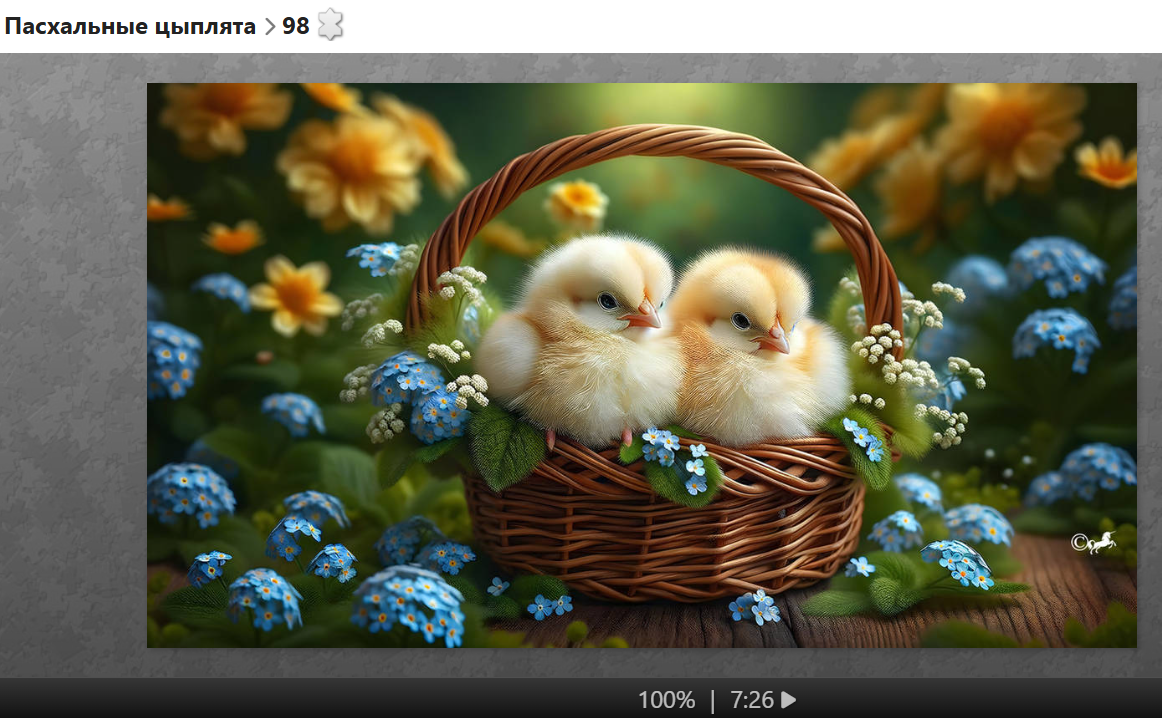Click the 98 piece count label
The image size is (1162, 720).
pos(295,27)
